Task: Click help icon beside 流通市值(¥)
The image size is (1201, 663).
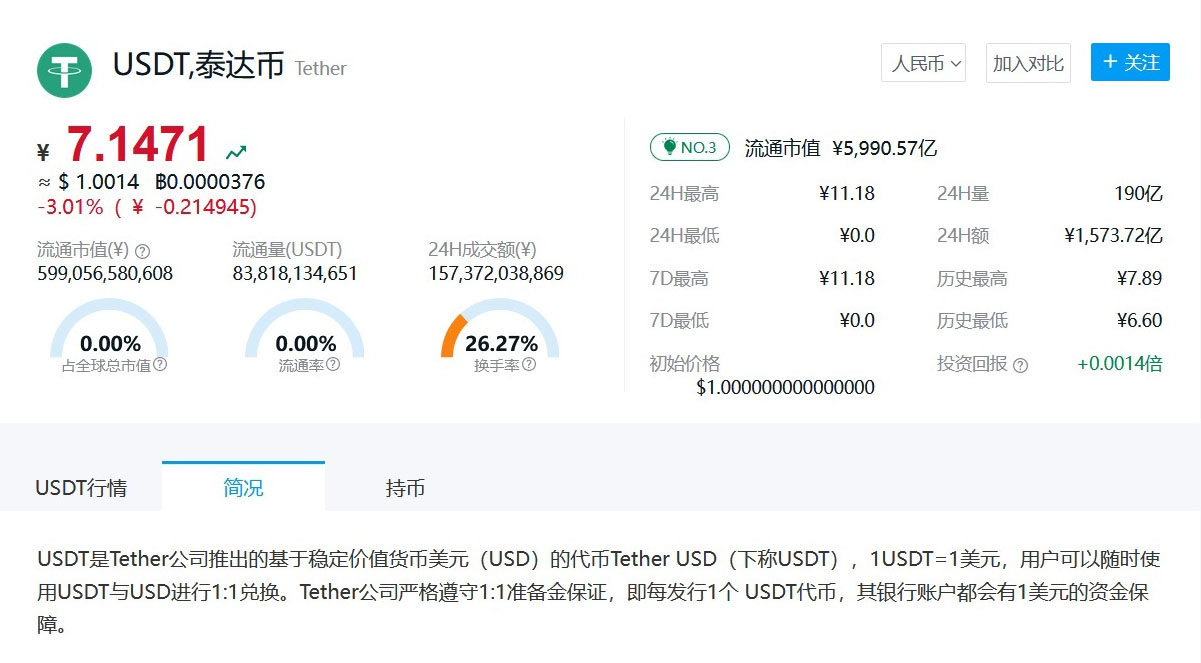Action: pos(142,251)
